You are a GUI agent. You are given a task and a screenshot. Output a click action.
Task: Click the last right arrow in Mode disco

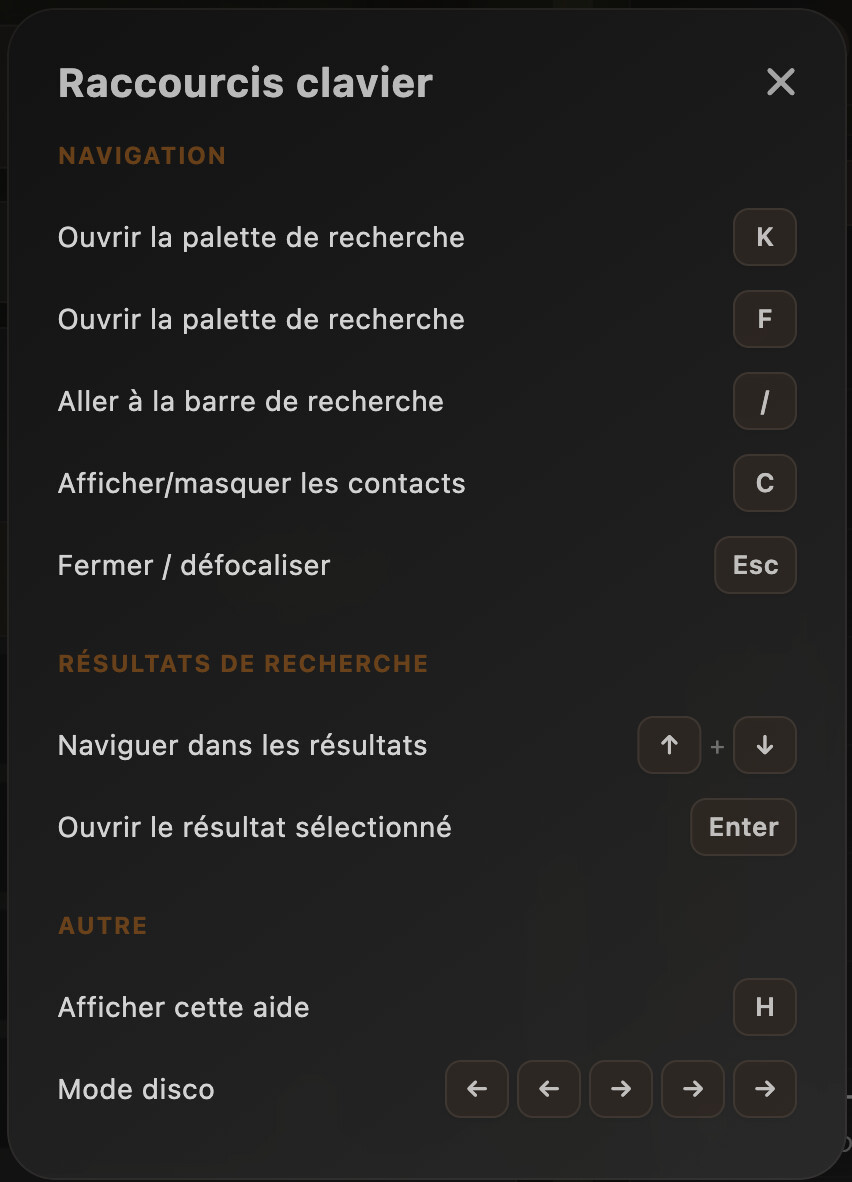[x=765, y=1088]
